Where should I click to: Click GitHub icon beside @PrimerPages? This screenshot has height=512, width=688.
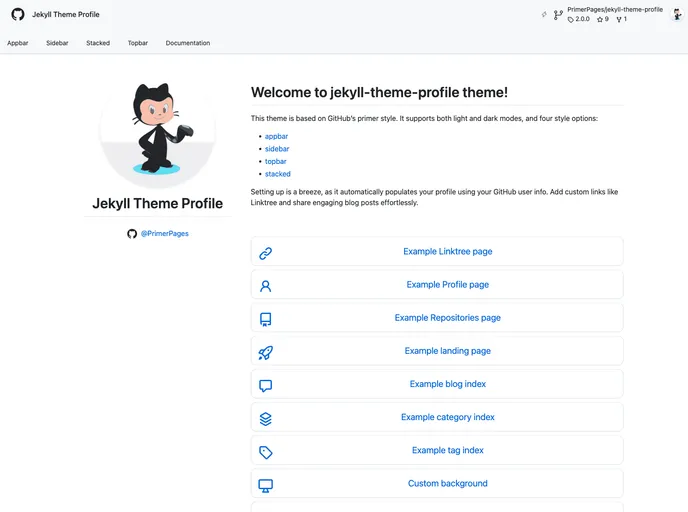pyautogui.click(x=132, y=234)
